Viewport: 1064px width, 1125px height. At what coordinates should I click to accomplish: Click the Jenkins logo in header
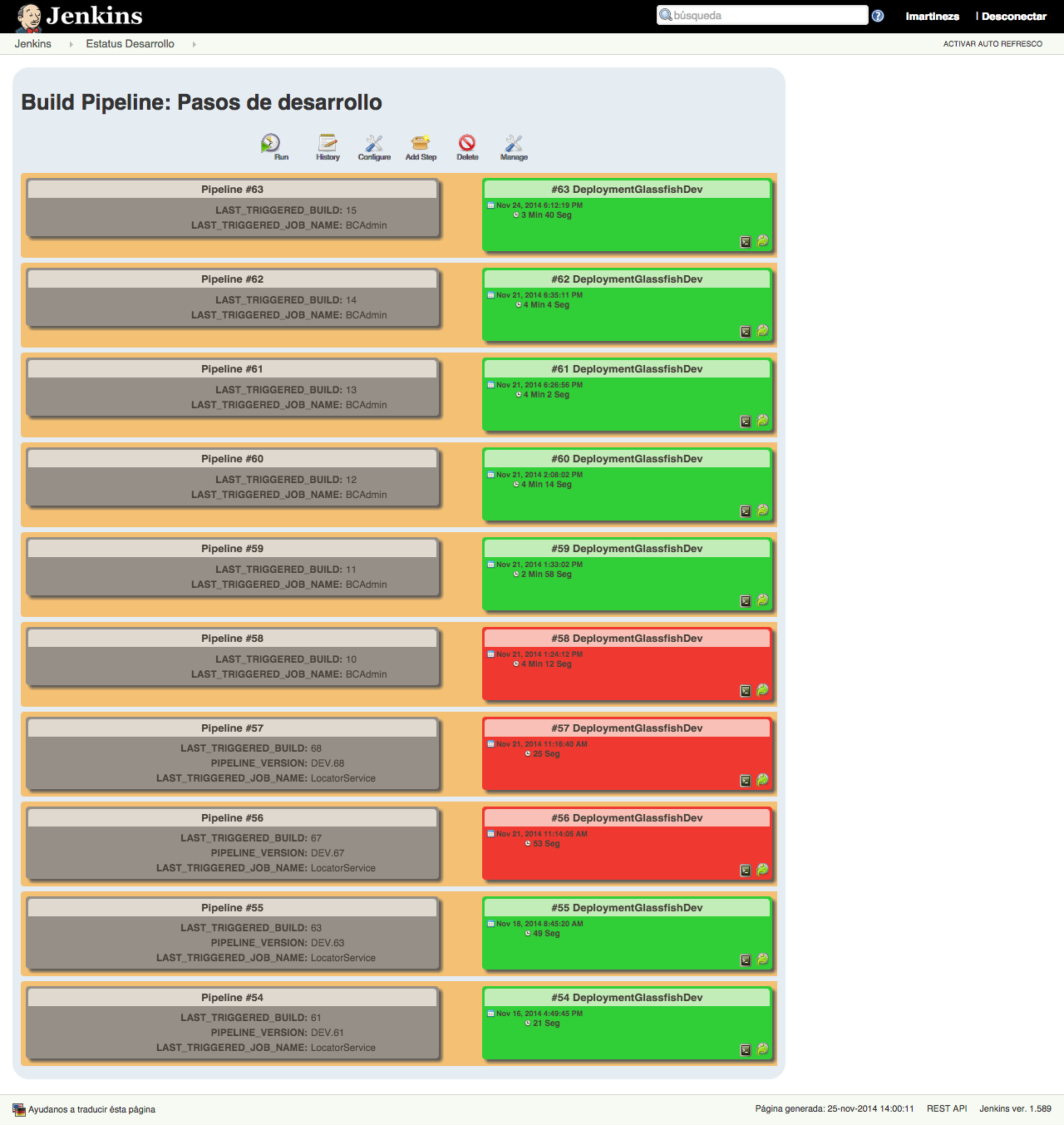[80, 16]
